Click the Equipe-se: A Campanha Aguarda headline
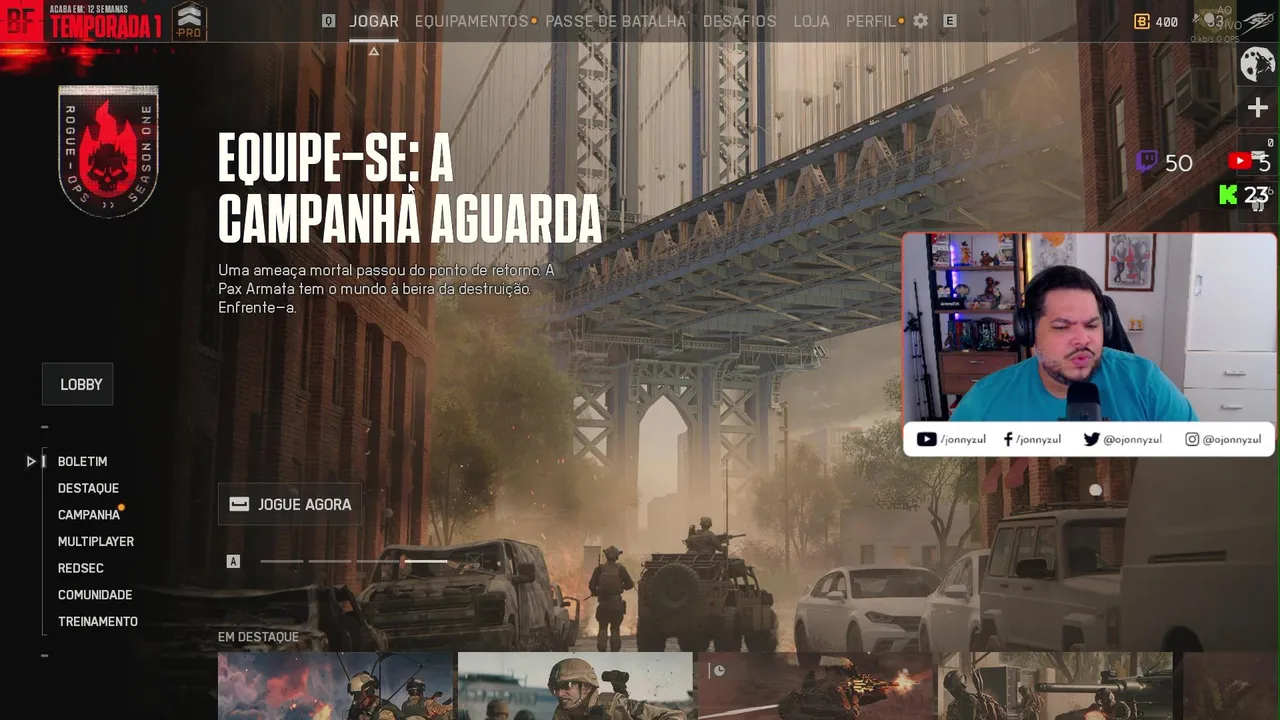1280x720 pixels. (410, 188)
